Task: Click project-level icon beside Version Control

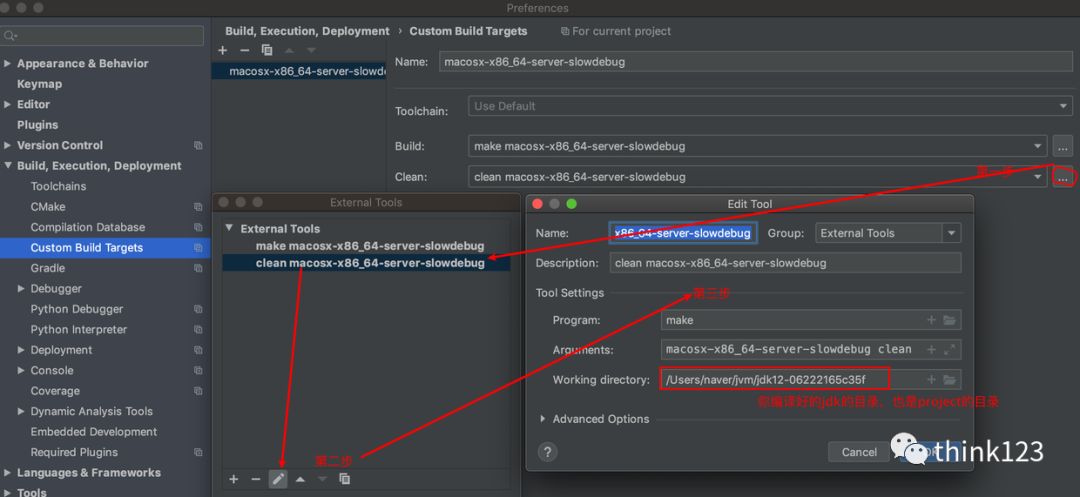Action: pyautogui.click(x=198, y=146)
